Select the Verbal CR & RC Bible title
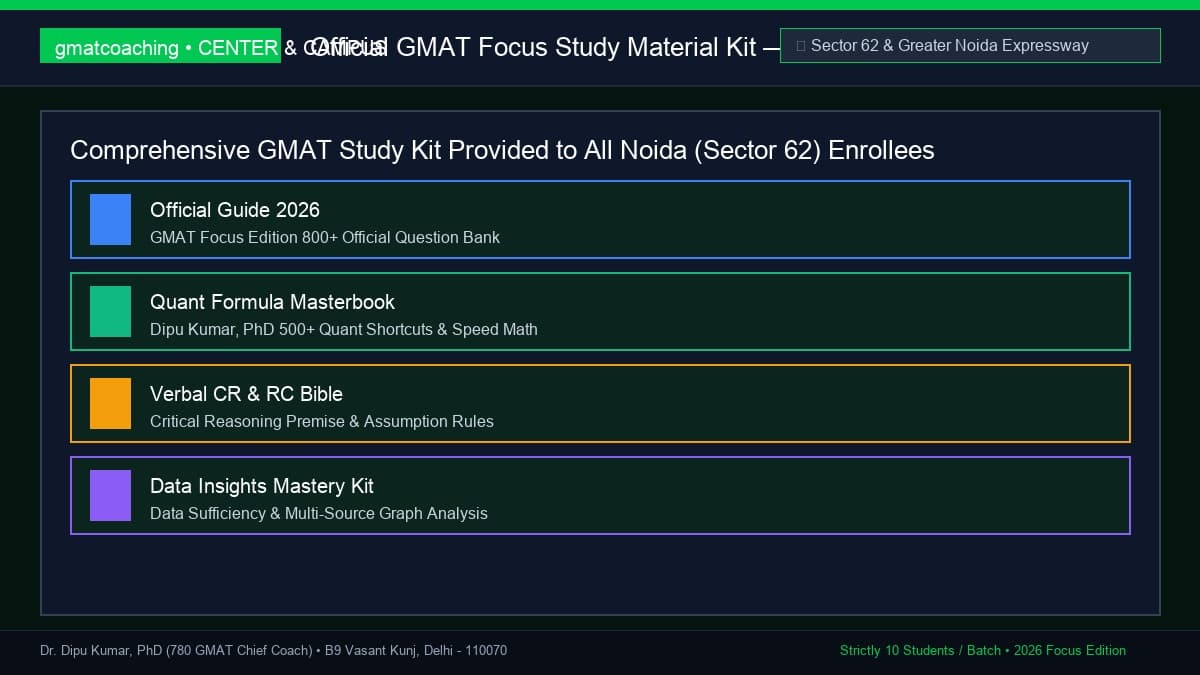The image size is (1200, 675). 246,394
